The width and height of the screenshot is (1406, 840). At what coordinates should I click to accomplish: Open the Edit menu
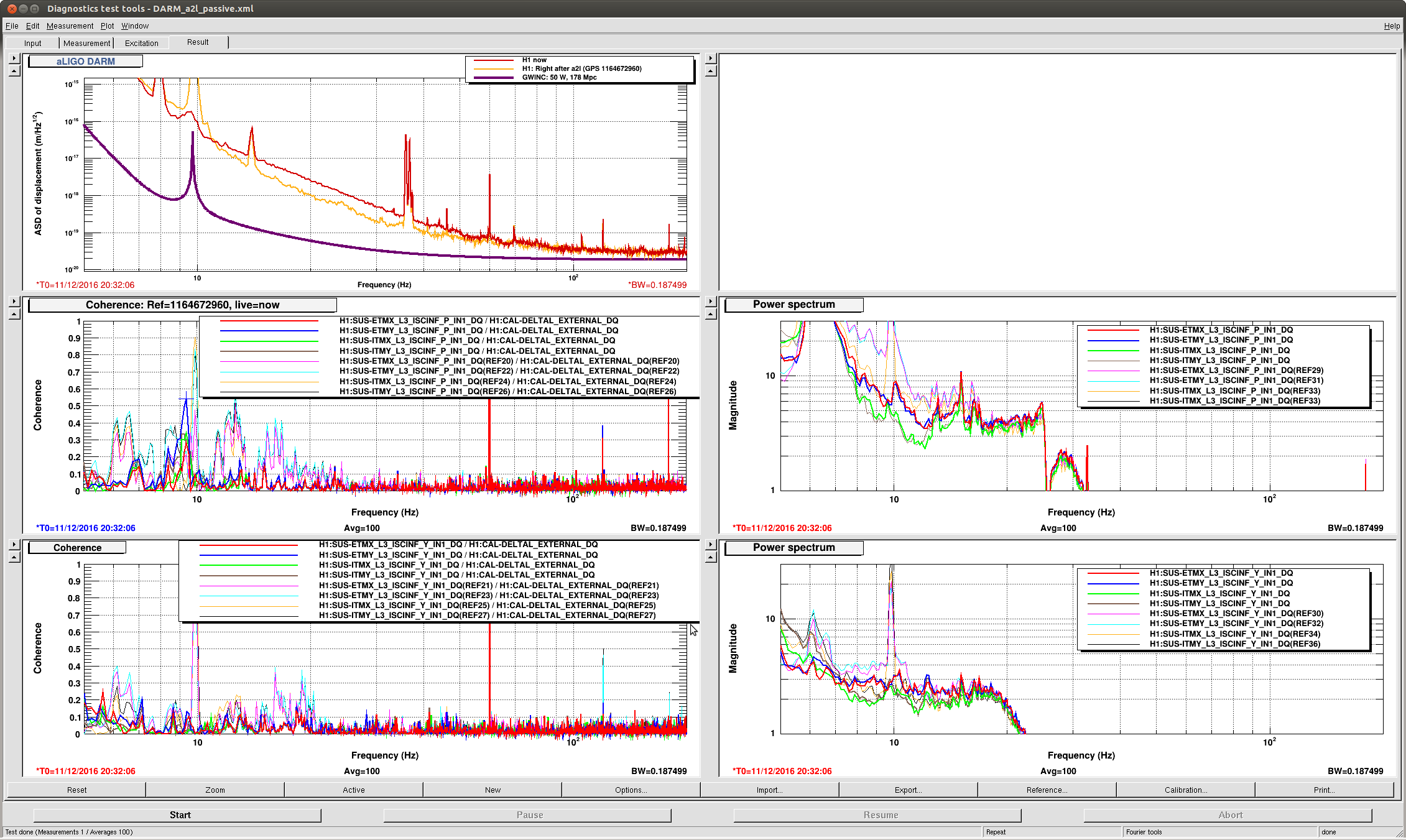(32, 26)
